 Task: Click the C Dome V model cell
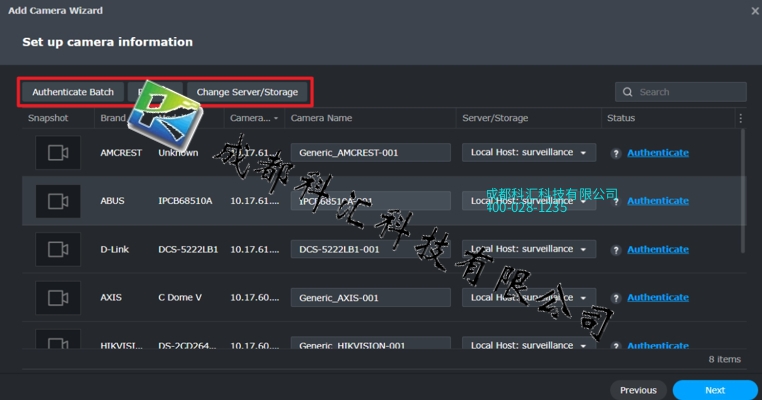(180, 297)
